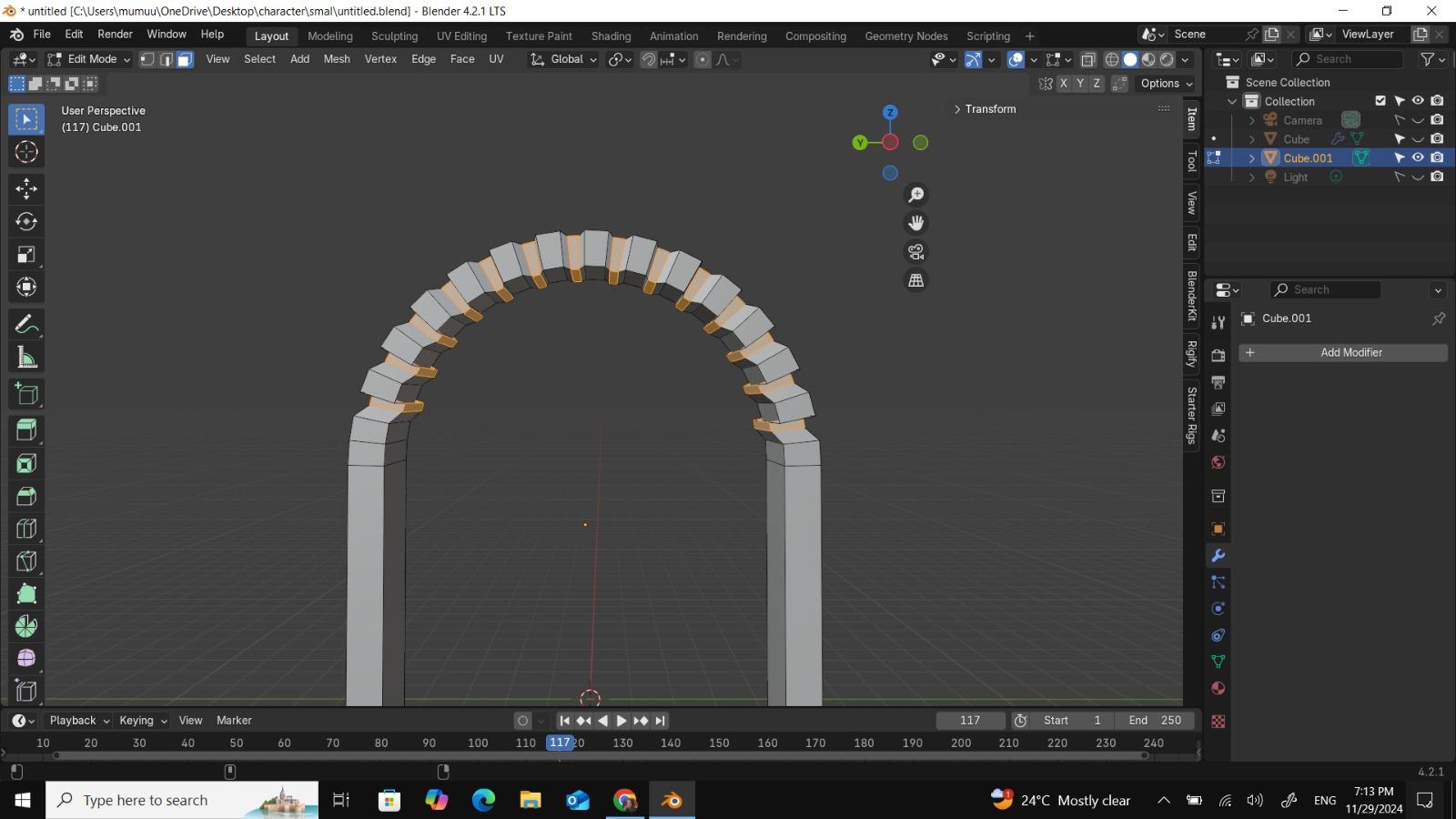The height and width of the screenshot is (819, 1456).
Task: Select the Smooth tool
Action: pyautogui.click(x=26, y=658)
